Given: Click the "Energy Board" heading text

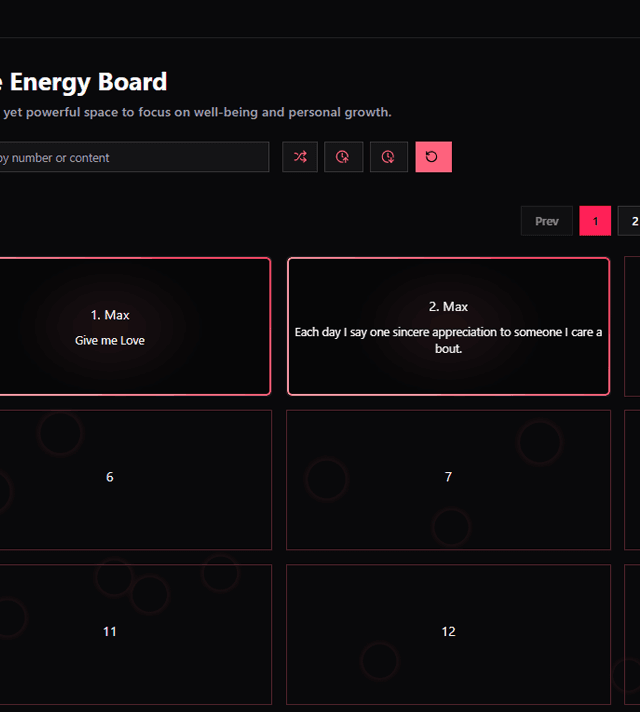Looking at the screenshot, I should click(x=88, y=83).
